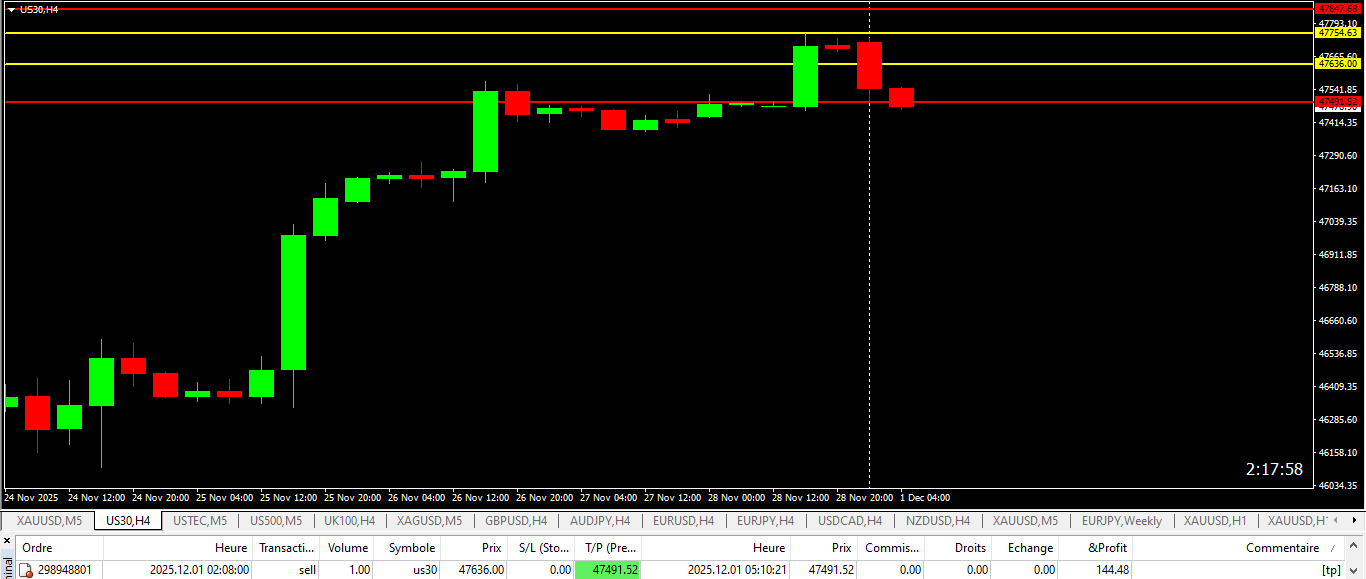Open the US500,M5 chart tab
This screenshot has height=579, width=1366.
point(275,521)
